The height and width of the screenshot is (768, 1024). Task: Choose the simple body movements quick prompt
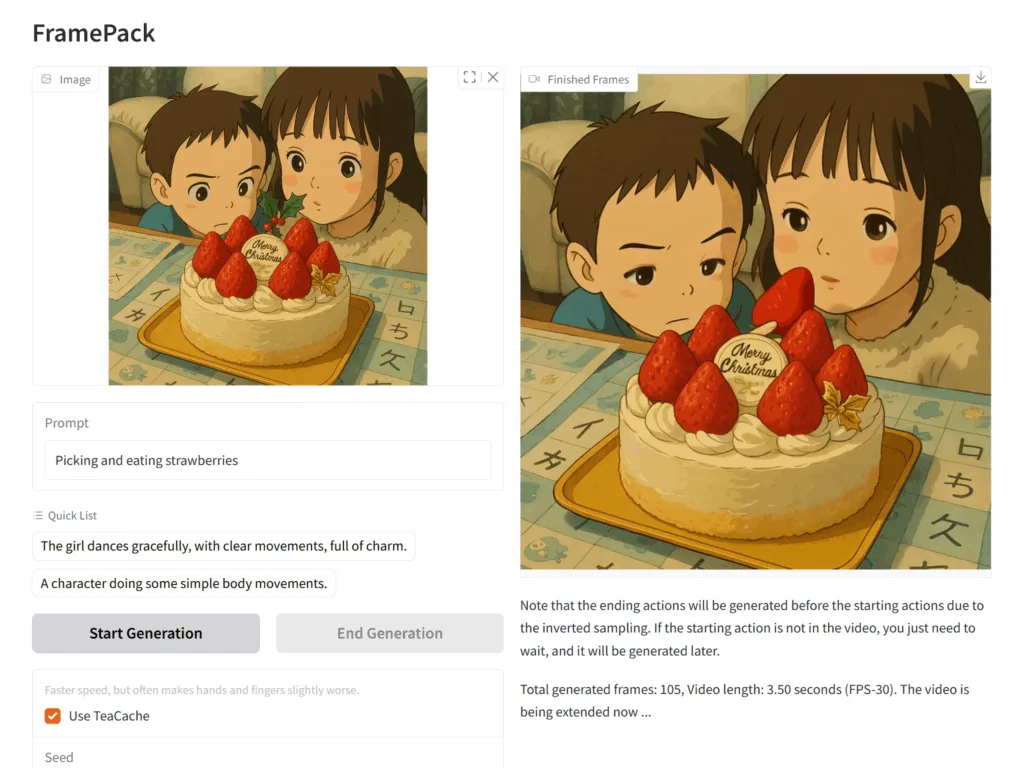[x=184, y=583]
